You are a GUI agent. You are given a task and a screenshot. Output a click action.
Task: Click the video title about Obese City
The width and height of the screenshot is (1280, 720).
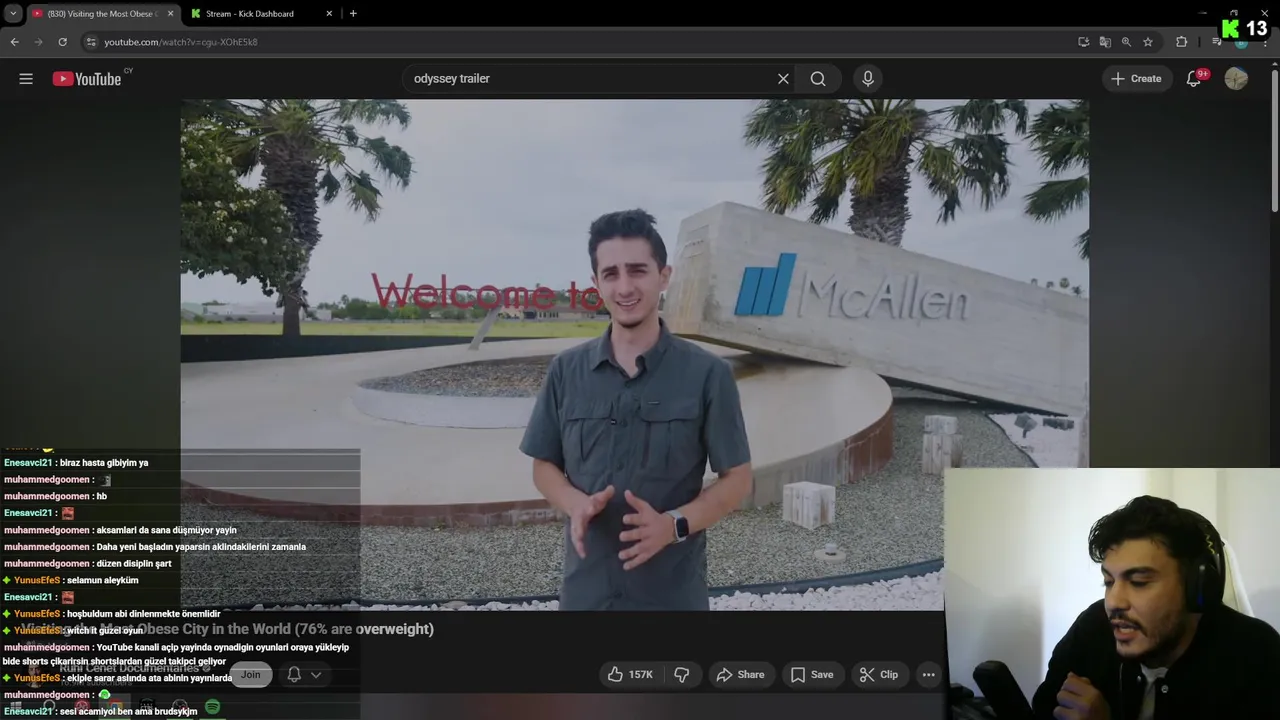click(226, 629)
